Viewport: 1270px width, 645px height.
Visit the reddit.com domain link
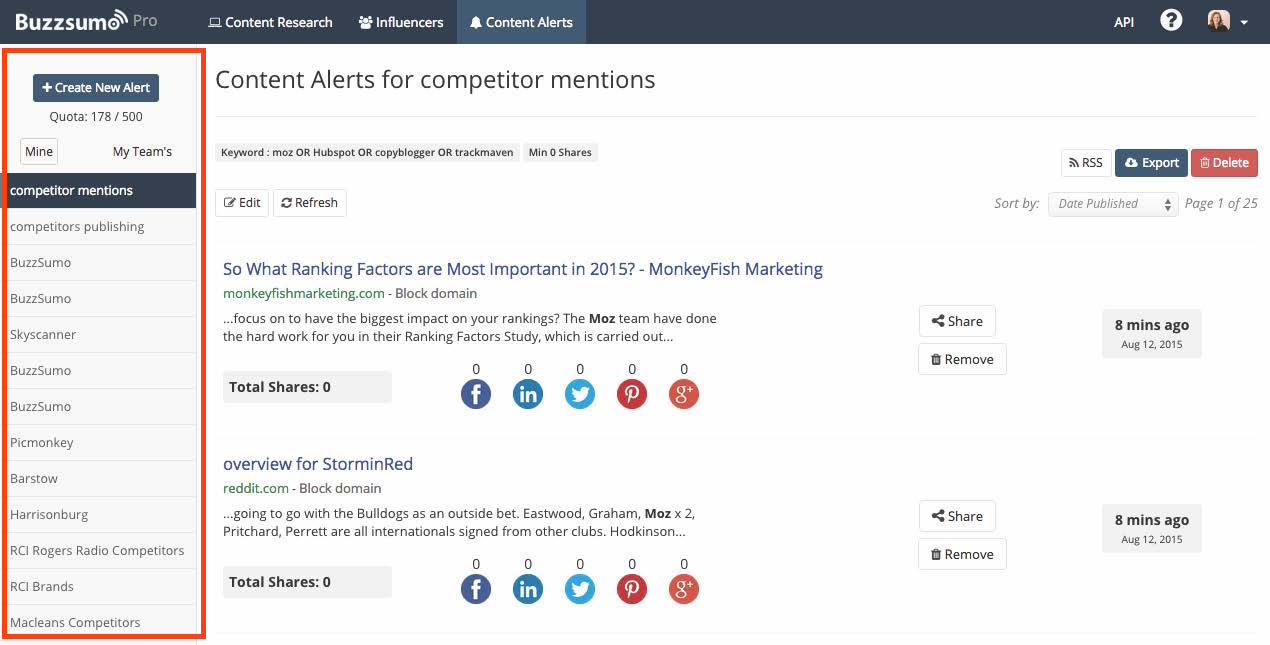tap(256, 488)
